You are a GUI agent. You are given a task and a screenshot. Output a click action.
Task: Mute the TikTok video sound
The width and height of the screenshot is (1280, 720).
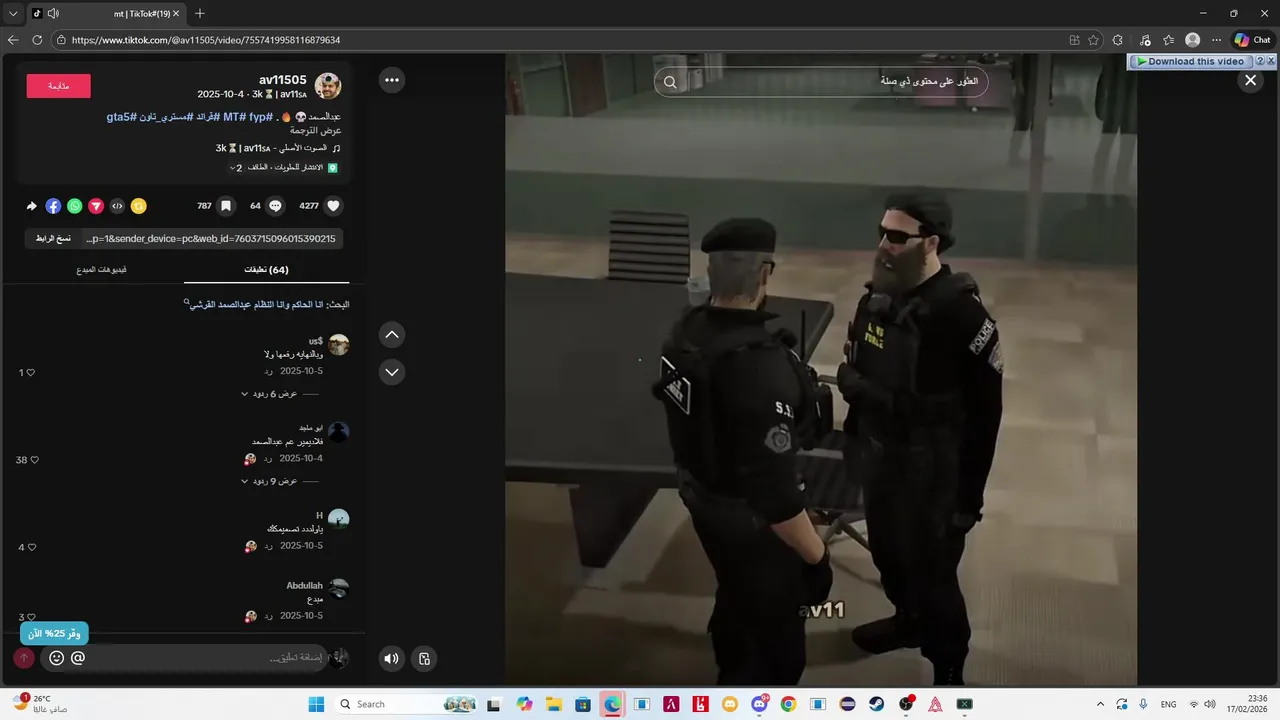(x=391, y=658)
